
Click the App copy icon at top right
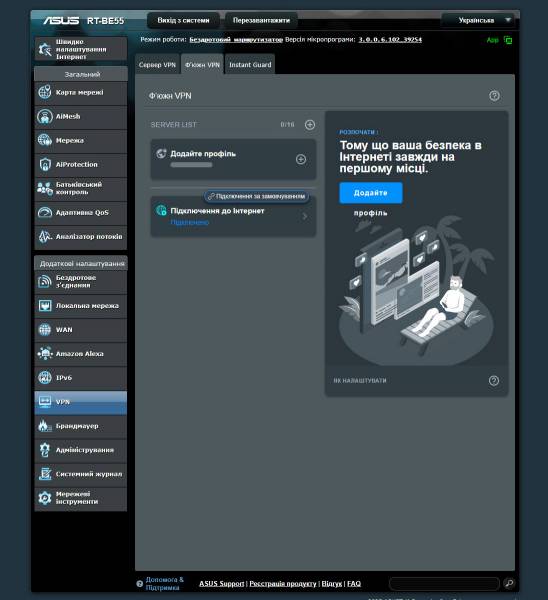(508, 40)
